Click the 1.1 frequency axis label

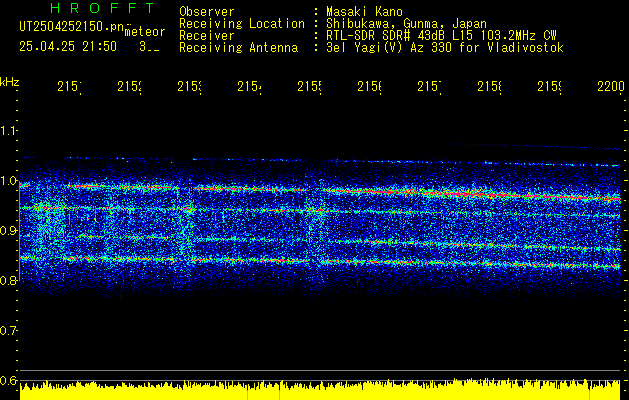[x=9, y=130]
